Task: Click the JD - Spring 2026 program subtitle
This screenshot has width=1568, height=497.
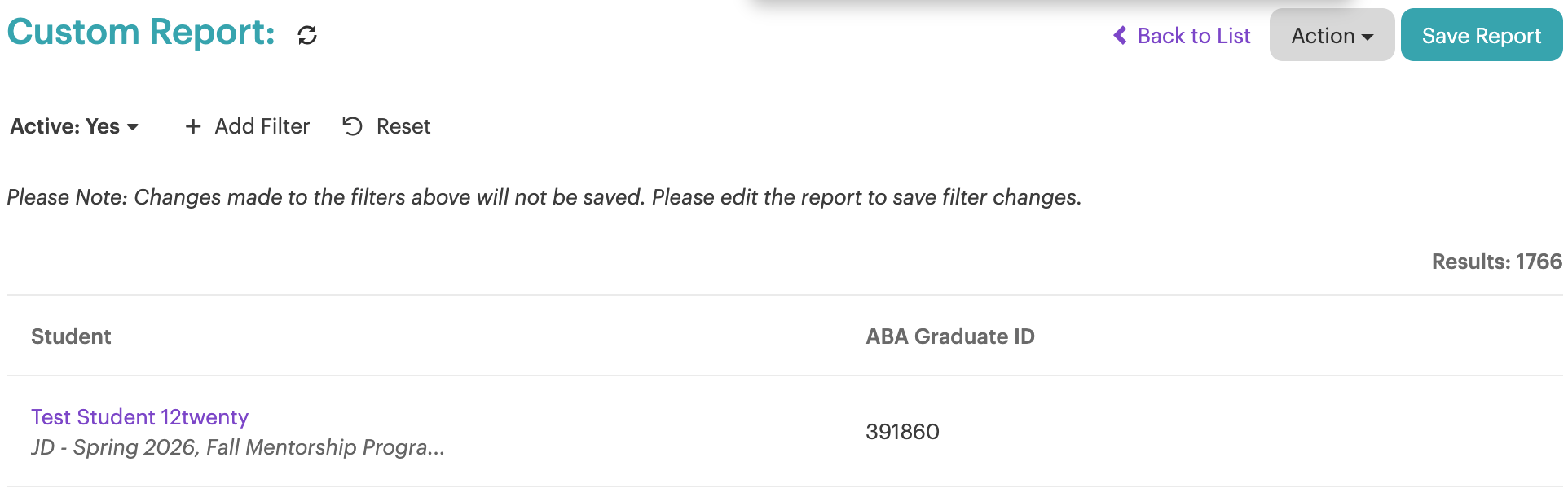Action: (x=238, y=447)
